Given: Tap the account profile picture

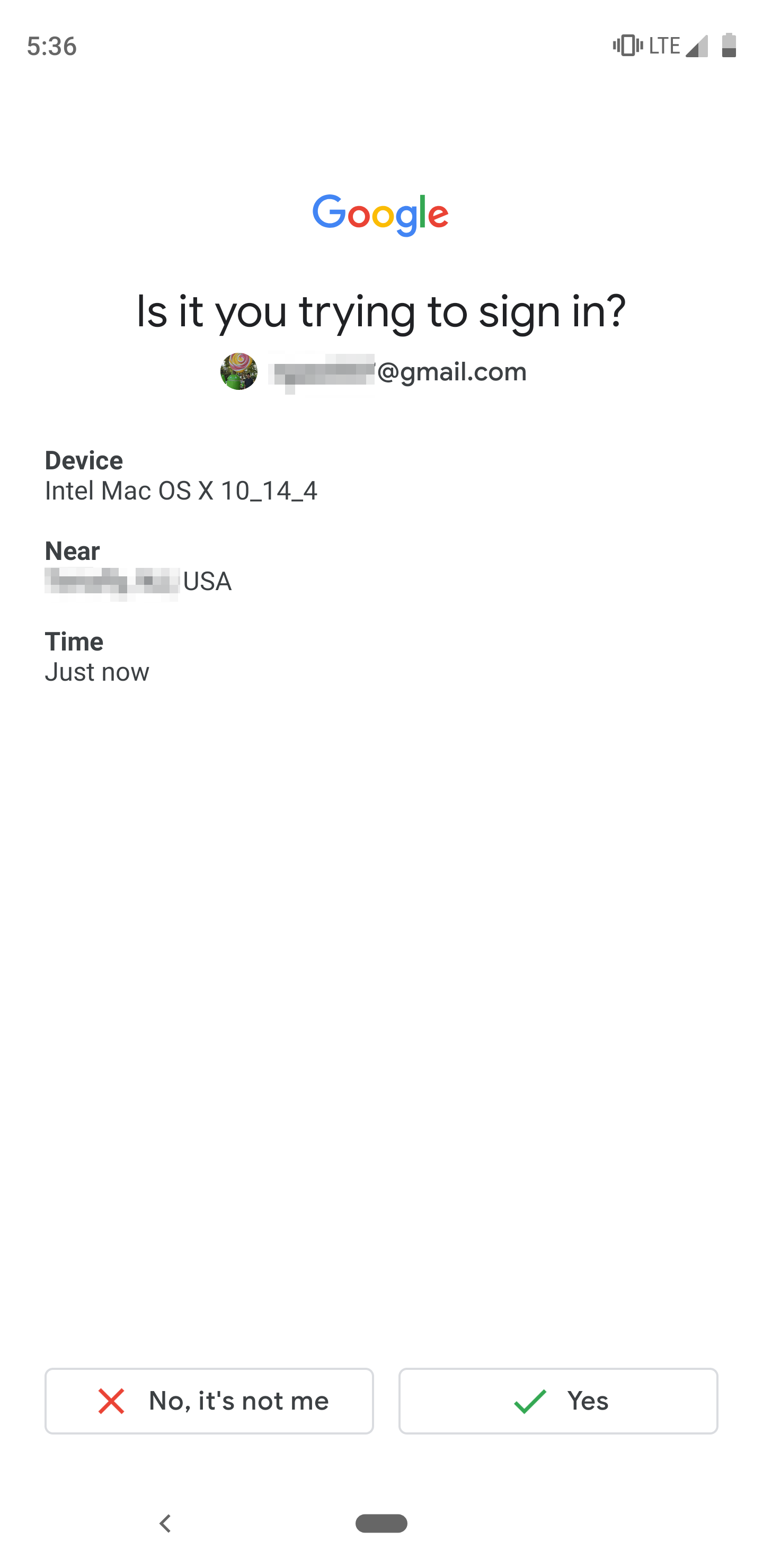Looking at the screenshot, I should pos(239,371).
